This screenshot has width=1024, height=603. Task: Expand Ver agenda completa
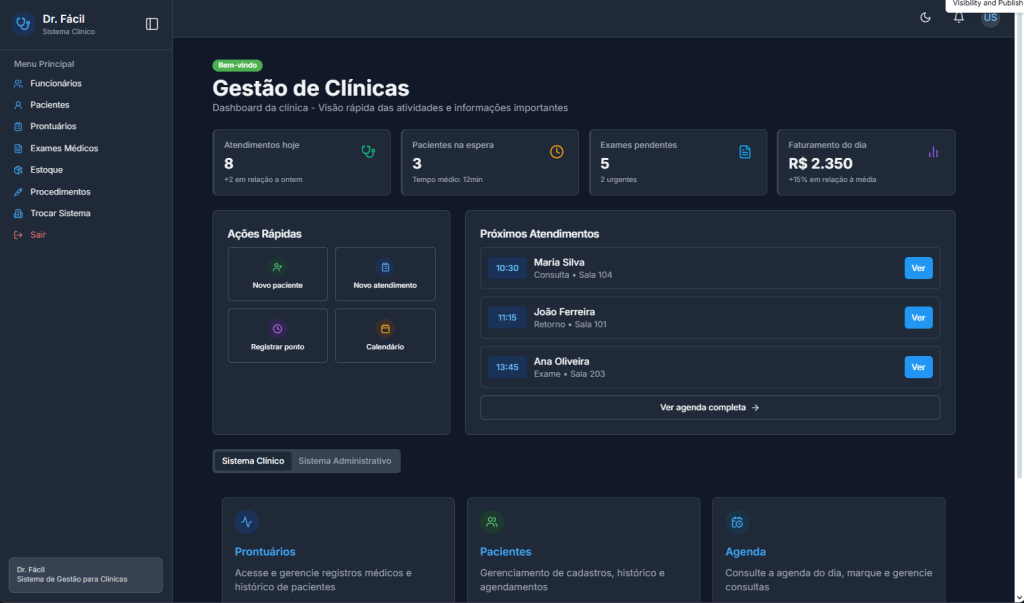click(x=709, y=408)
